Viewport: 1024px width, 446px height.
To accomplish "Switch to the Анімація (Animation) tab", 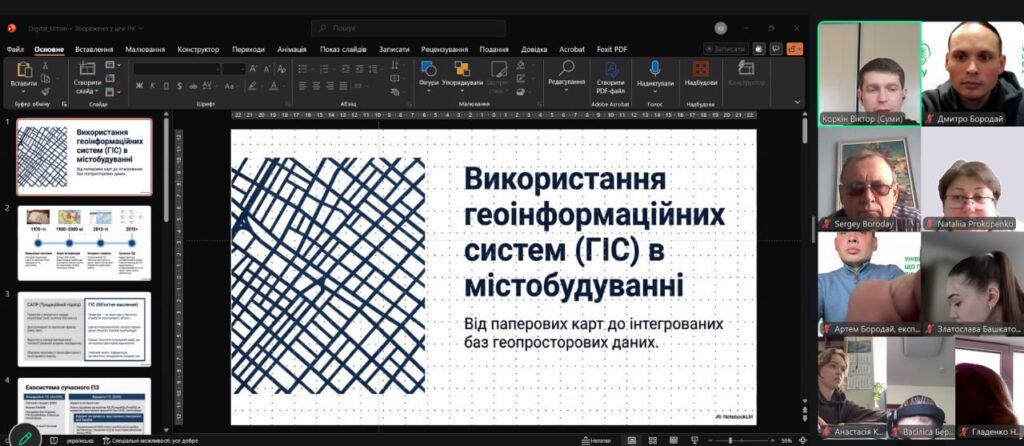I will click(x=292, y=49).
